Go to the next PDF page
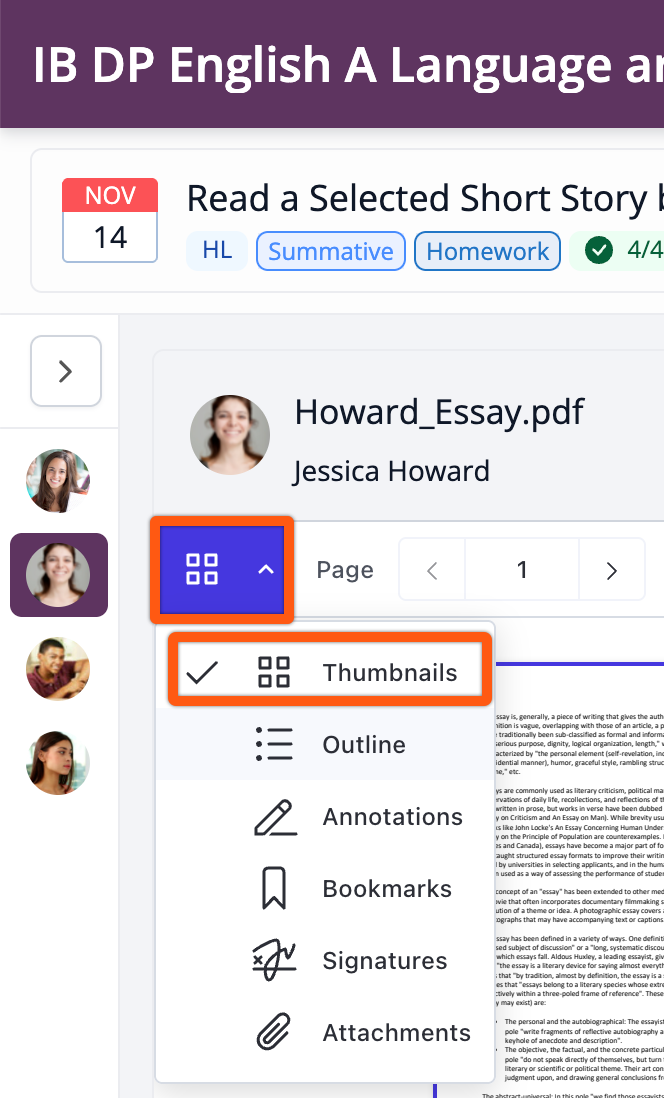 (x=611, y=571)
